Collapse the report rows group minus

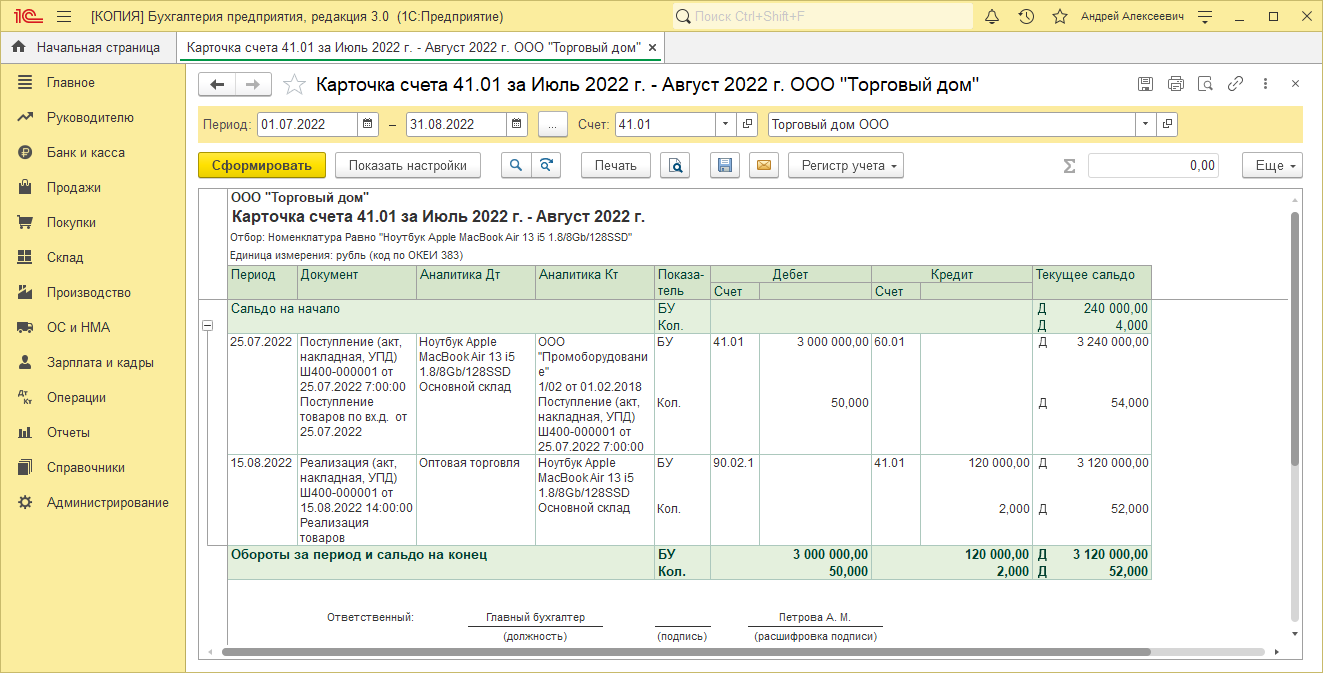[x=208, y=326]
